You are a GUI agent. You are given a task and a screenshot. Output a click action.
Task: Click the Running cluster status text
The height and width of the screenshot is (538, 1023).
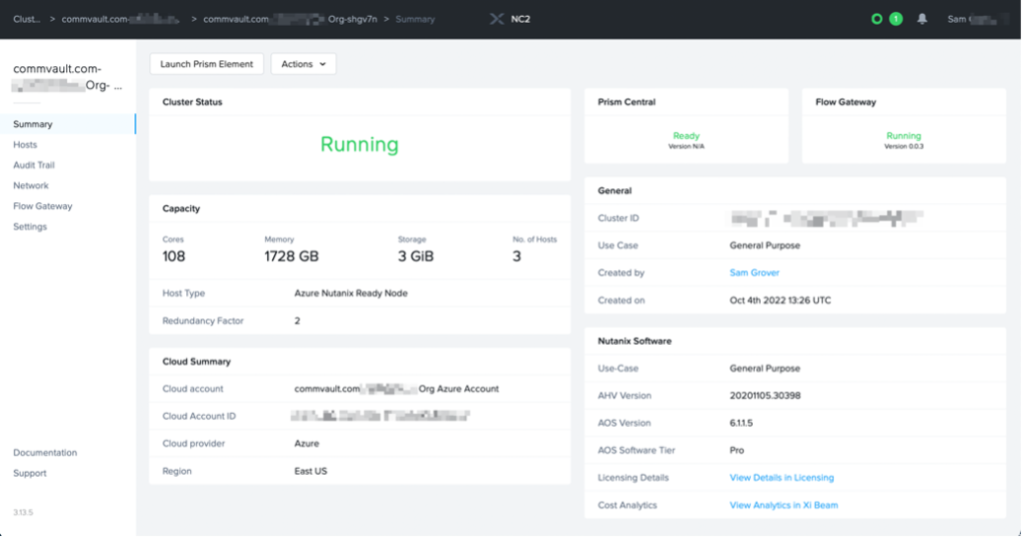coord(359,144)
